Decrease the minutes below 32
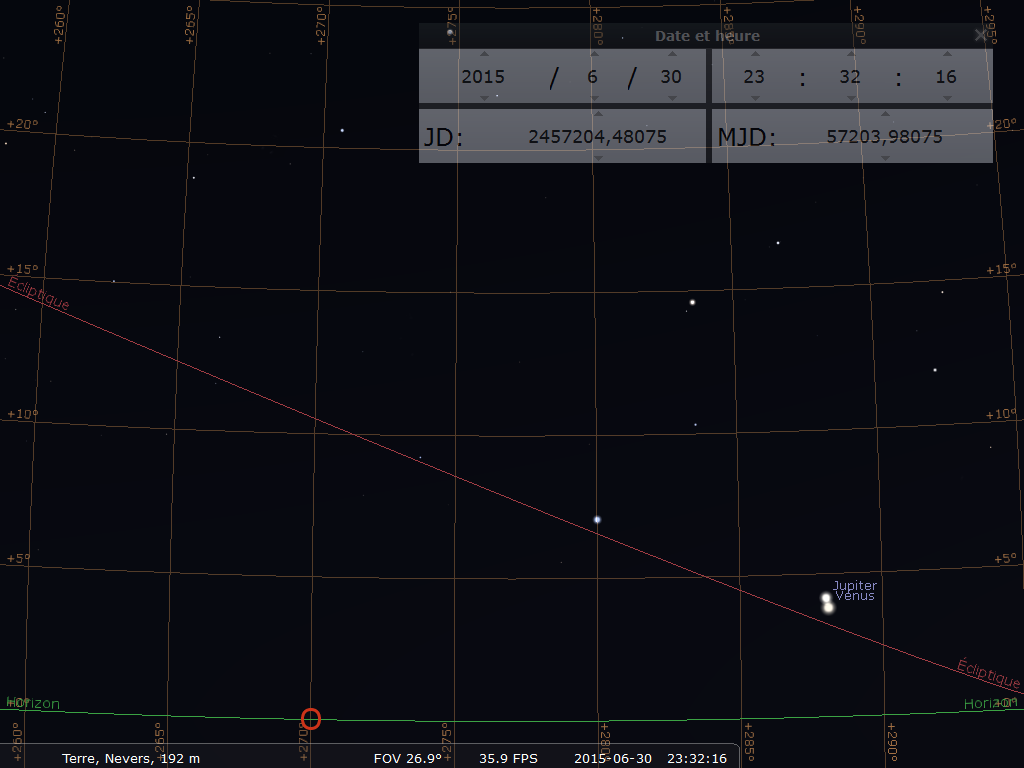 (x=850, y=97)
